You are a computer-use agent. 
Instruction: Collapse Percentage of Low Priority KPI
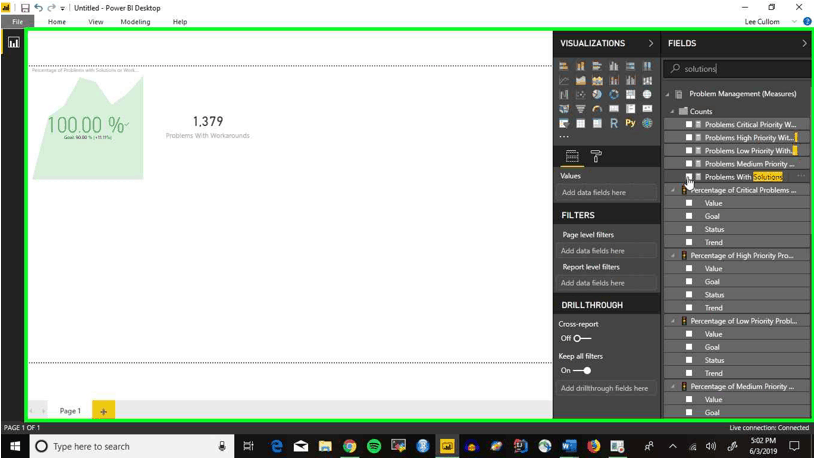coord(673,321)
